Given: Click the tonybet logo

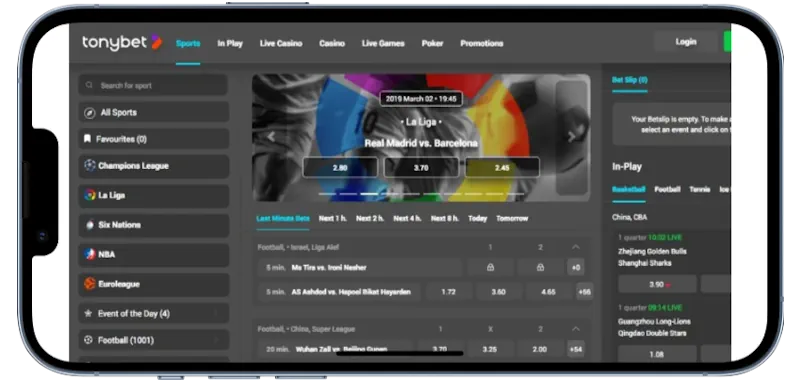Looking at the screenshot, I should point(122,43).
